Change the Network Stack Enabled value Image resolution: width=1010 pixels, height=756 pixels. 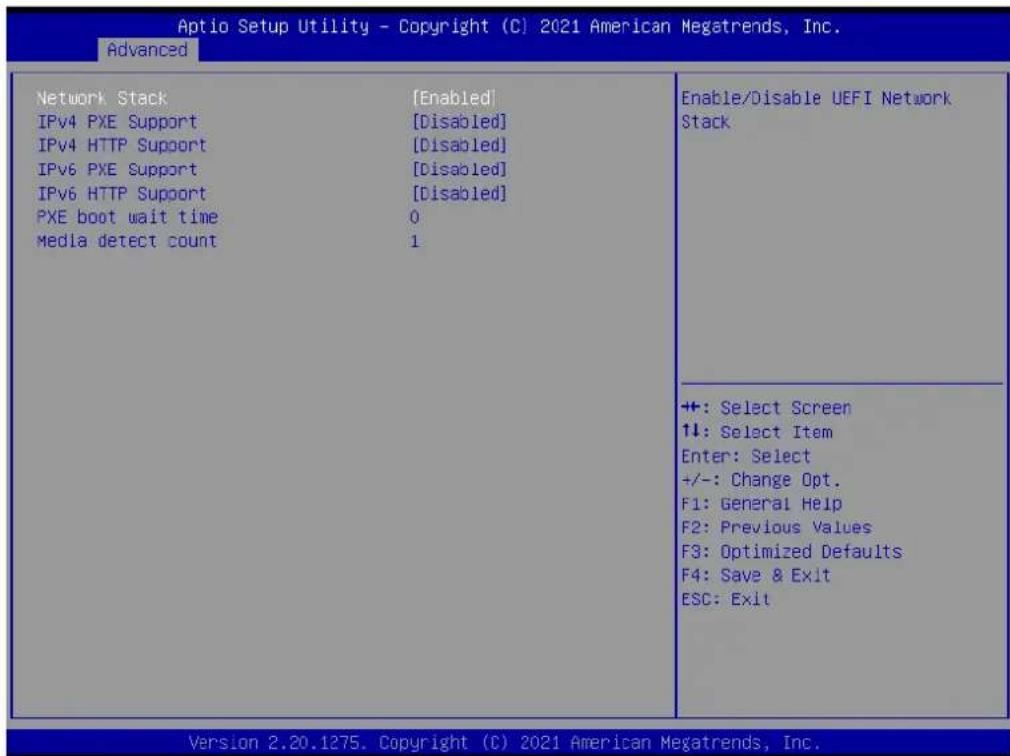tap(453, 98)
